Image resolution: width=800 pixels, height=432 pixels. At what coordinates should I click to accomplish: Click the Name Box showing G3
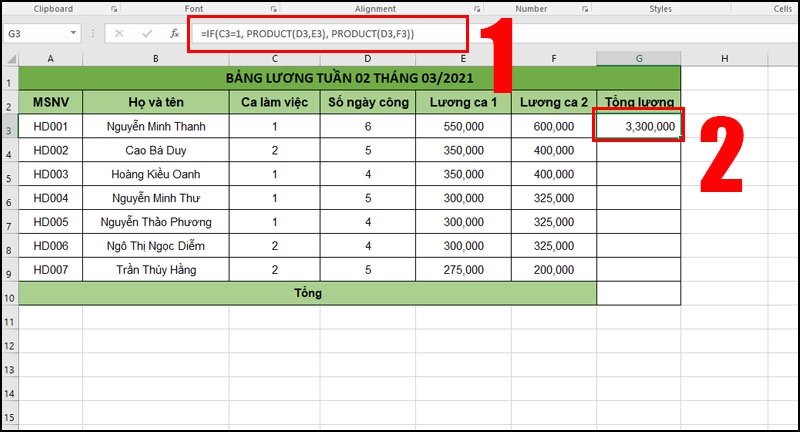click(x=40, y=33)
